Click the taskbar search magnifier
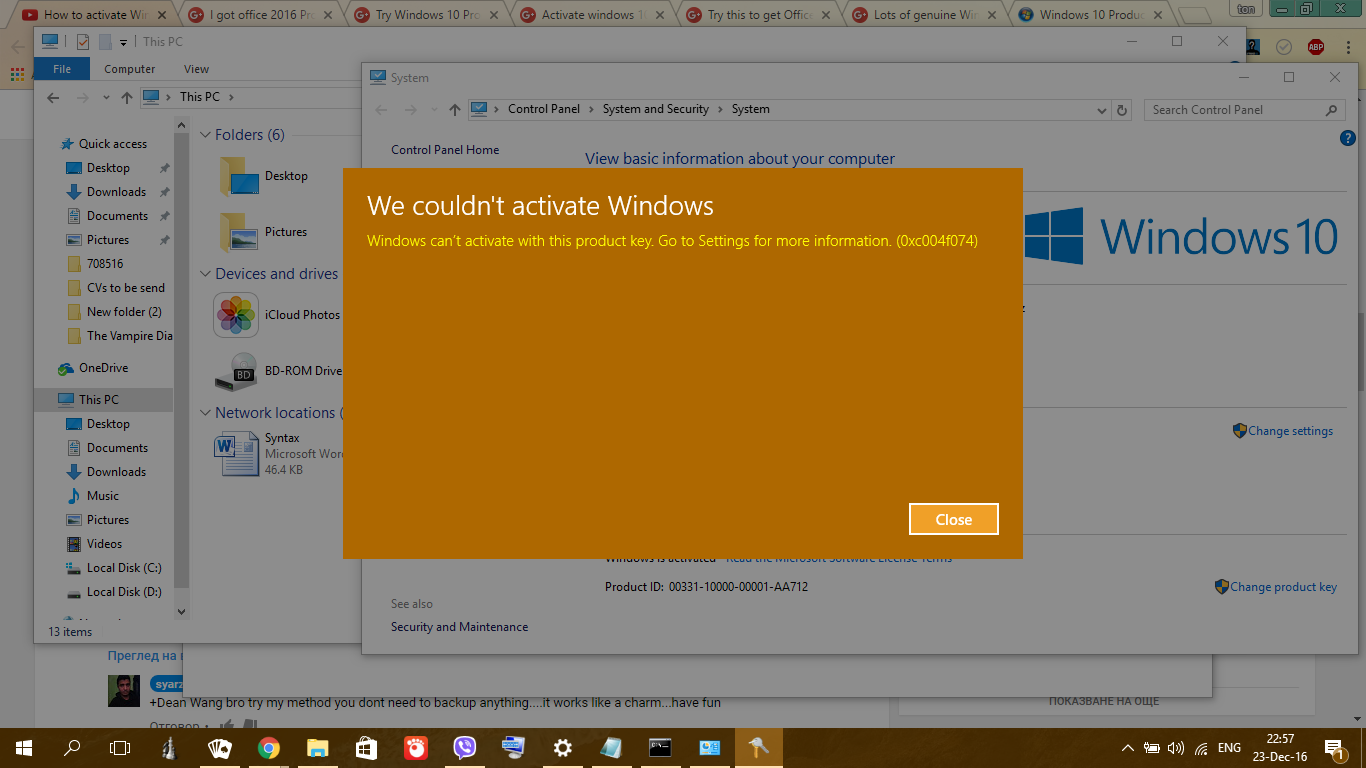1366x768 pixels. (x=72, y=748)
